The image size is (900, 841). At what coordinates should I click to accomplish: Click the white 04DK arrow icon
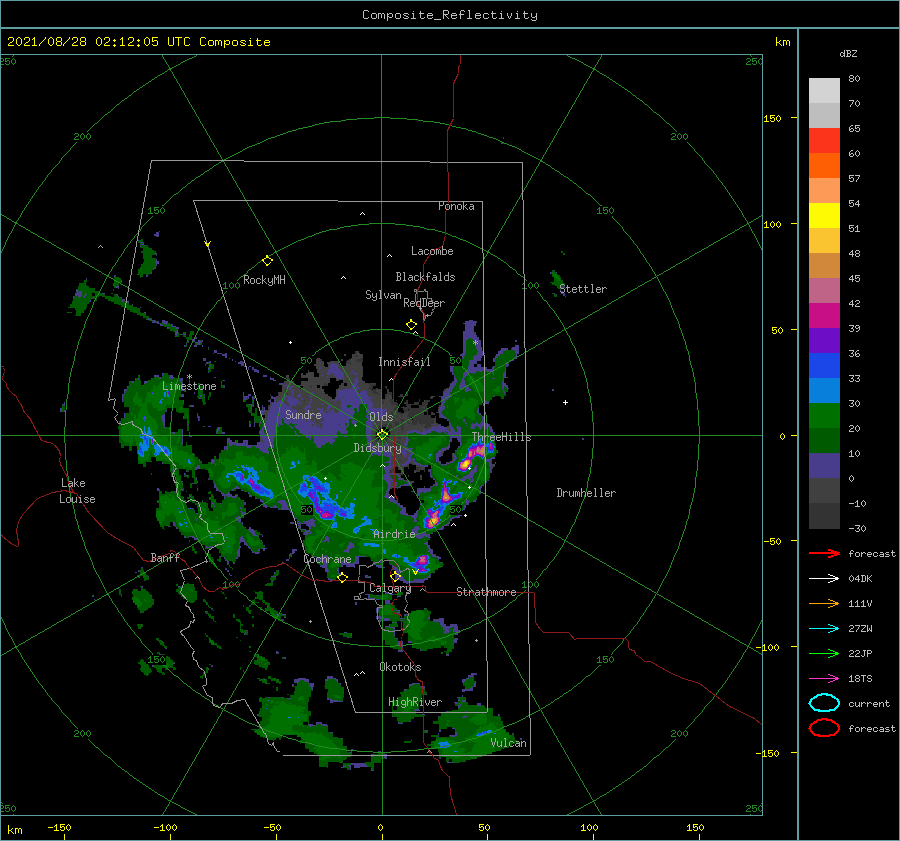(824, 578)
